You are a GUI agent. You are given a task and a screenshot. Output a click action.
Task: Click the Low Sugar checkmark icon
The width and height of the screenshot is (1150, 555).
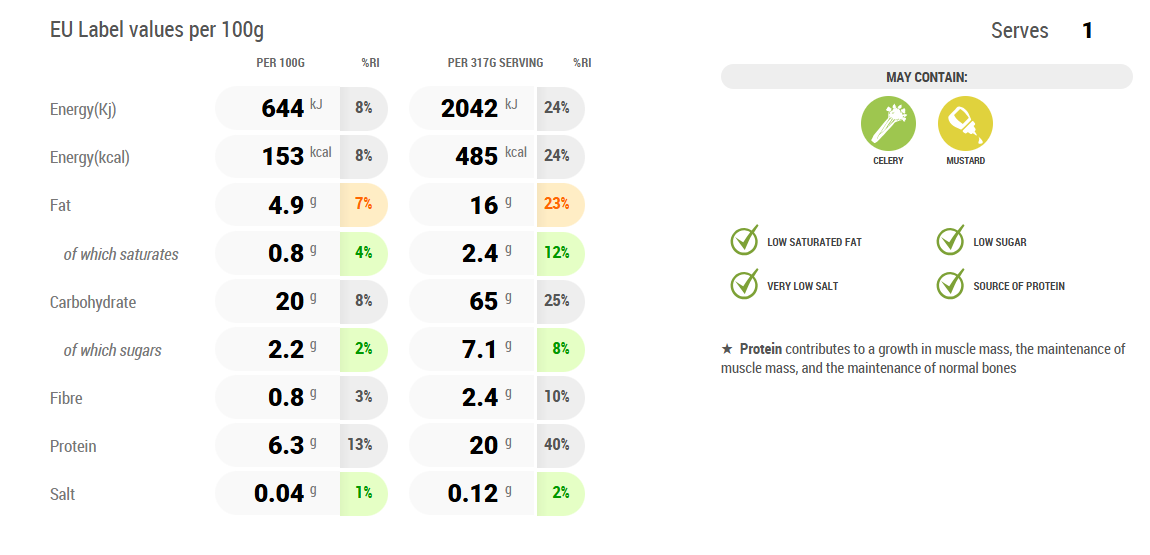[x=950, y=241]
